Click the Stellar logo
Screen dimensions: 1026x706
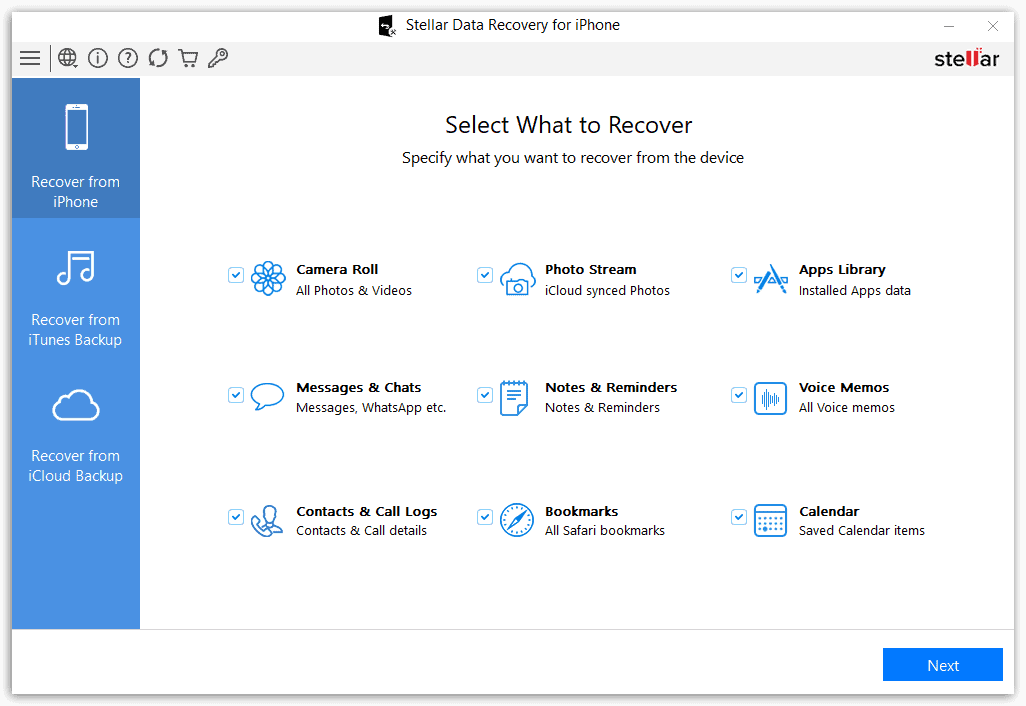[966, 58]
